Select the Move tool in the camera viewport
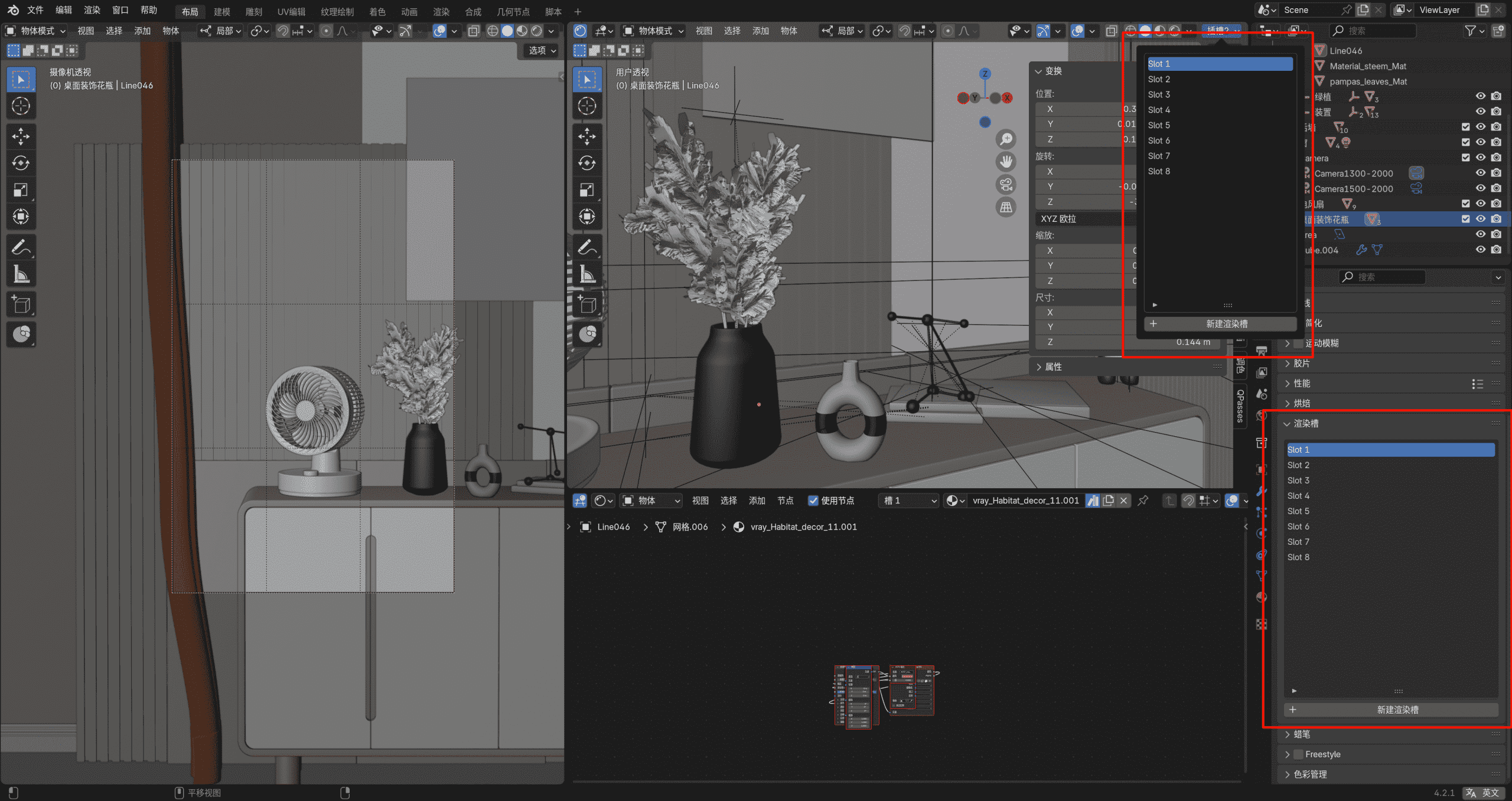This screenshot has height=801, width=1512. coord(21,137)
